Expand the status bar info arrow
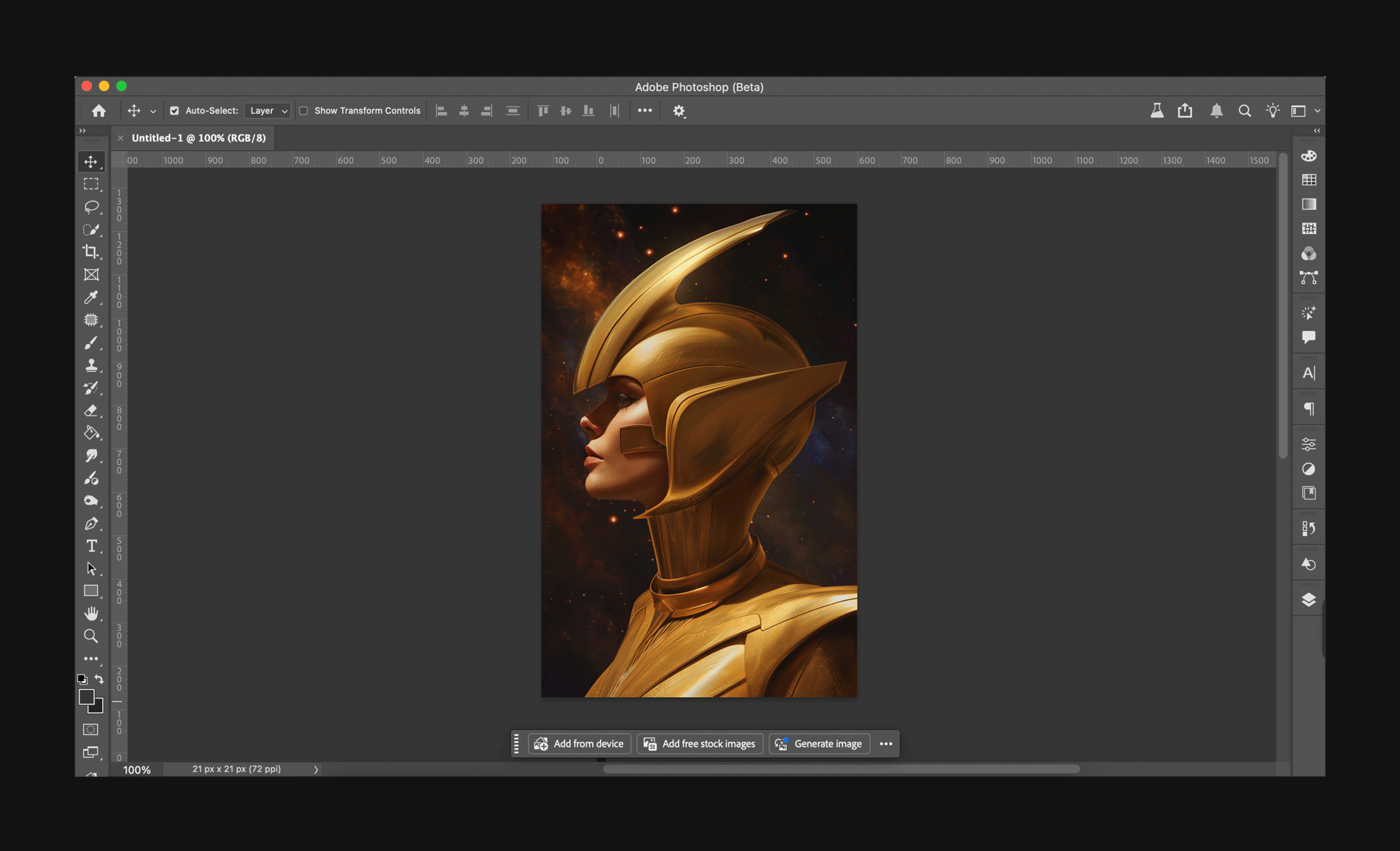1400x851 pixels. (x=316, y=769)
